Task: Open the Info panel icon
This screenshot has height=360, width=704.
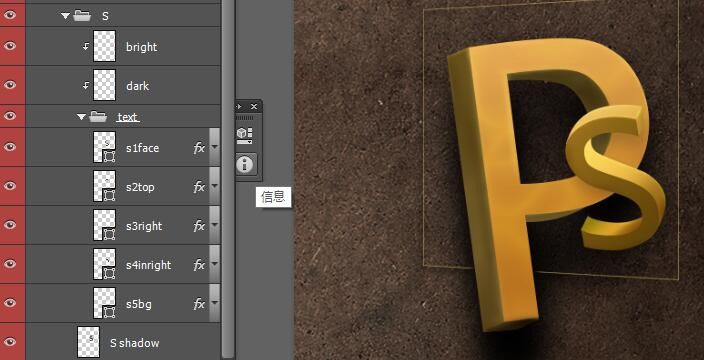Action: click(x=245, y=165)
